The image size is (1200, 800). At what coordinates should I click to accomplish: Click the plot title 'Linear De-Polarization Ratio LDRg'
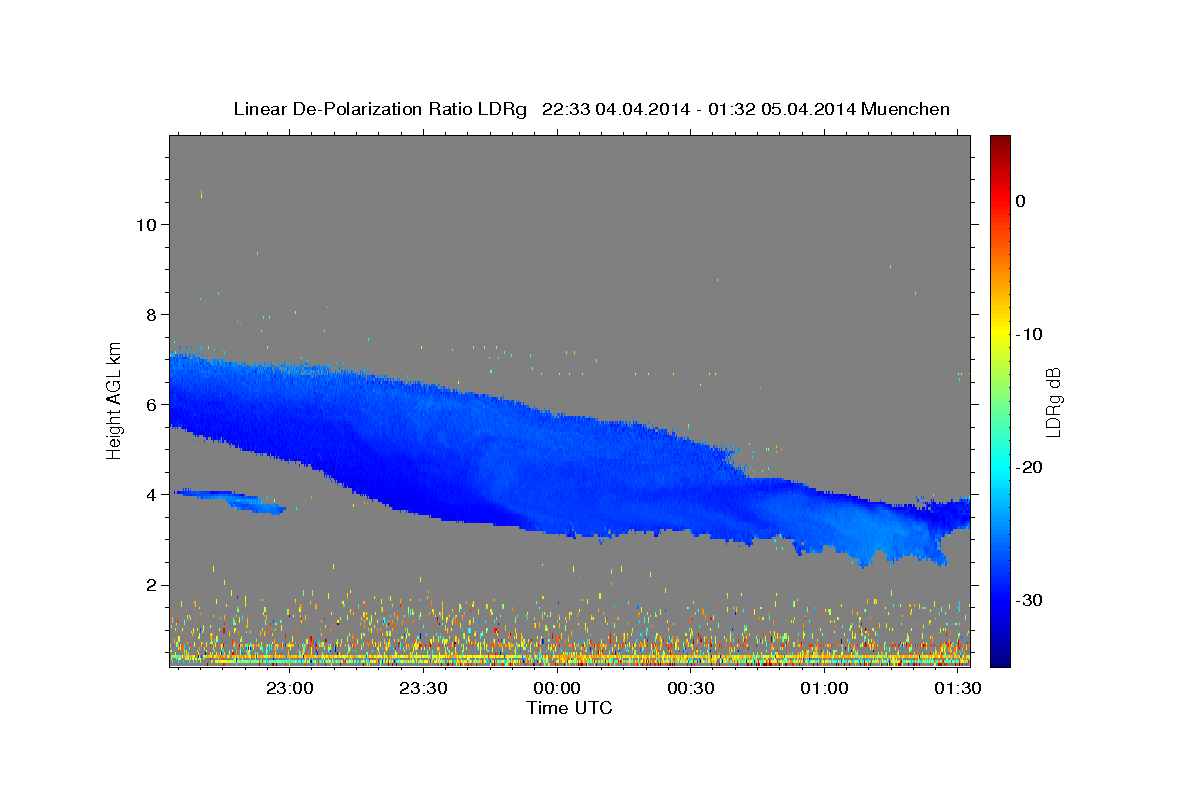click(x=380, y=109)
